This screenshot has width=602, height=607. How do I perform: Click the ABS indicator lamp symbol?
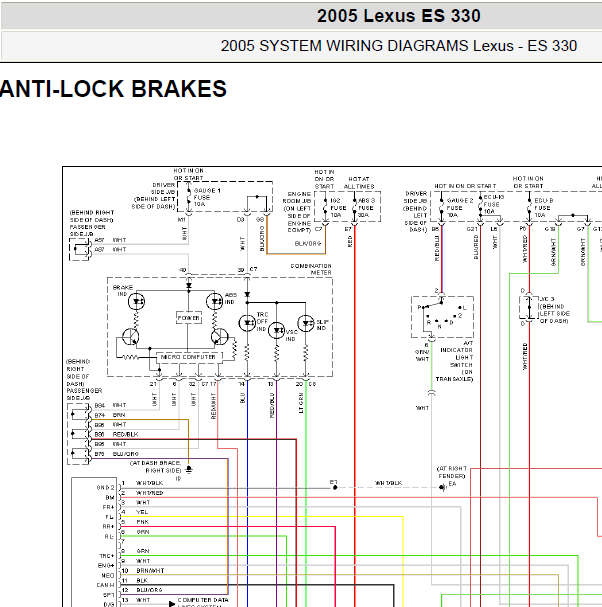coord(214,301)
